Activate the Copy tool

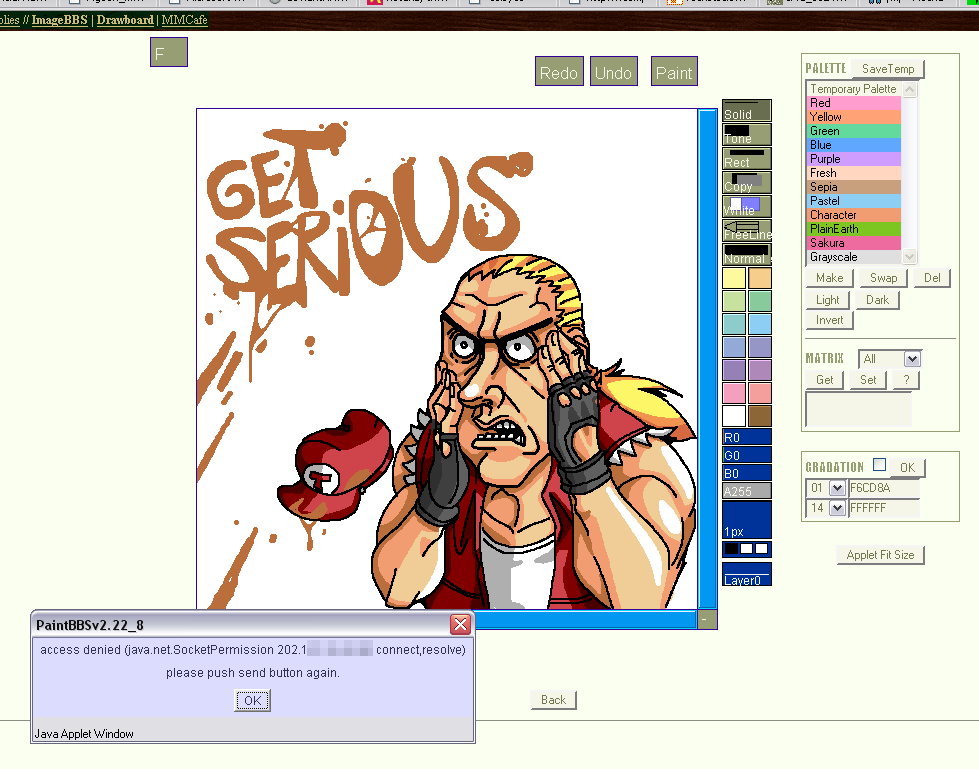(746, 182)
